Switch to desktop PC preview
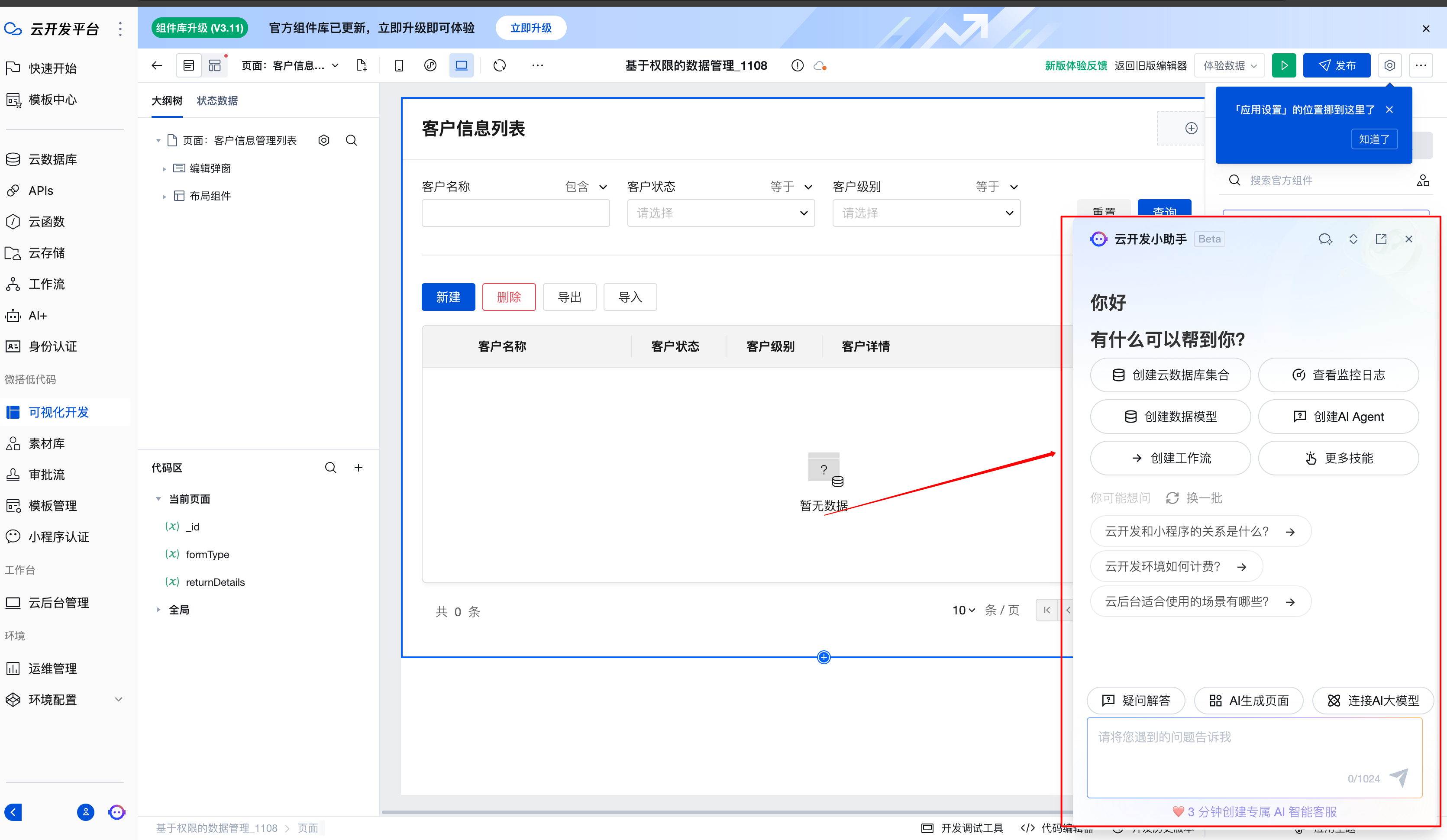The width and height of the screenshot is (1447, 840). [x=462, y=65]
